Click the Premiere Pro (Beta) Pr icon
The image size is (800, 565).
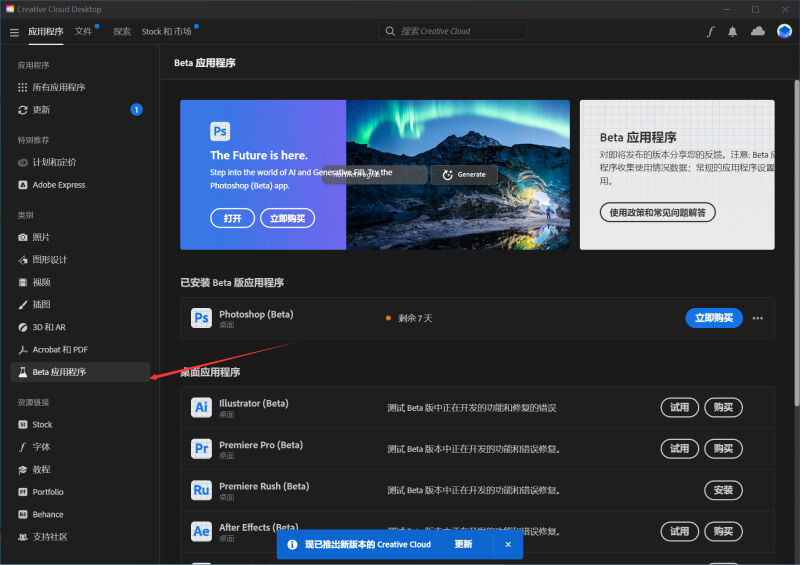[201, 449]
